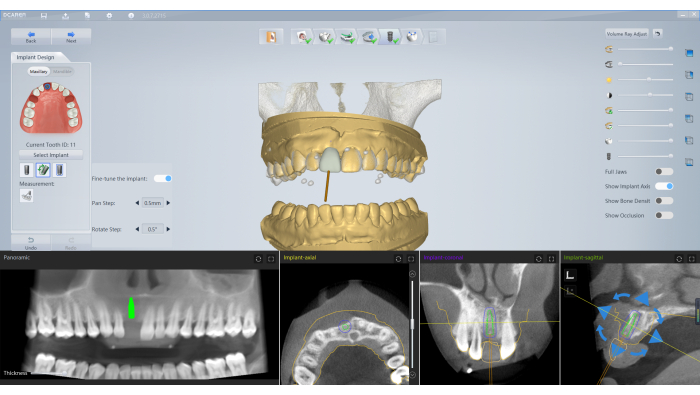Increase the Rotate Step value
The height and width of the screenshot is (395, 700).
point(168,229)
